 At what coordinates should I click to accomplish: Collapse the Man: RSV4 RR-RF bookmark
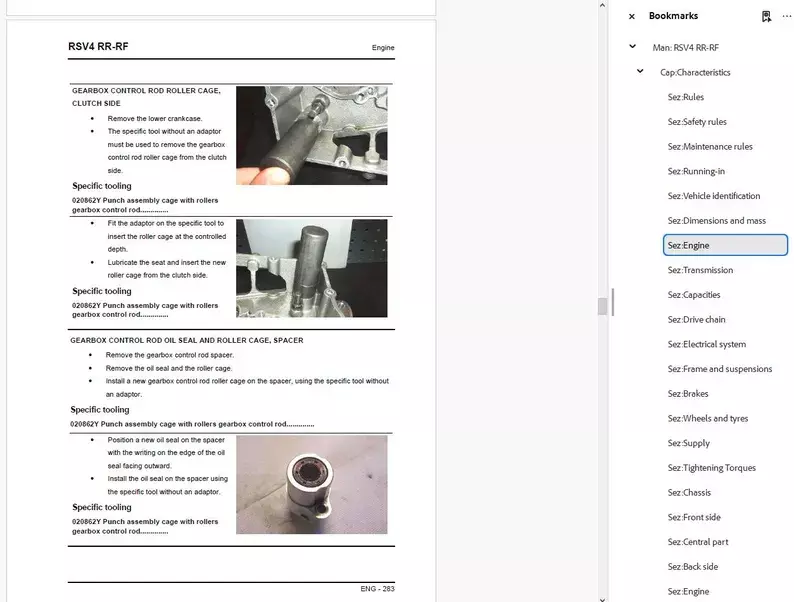tap(632, 47)
